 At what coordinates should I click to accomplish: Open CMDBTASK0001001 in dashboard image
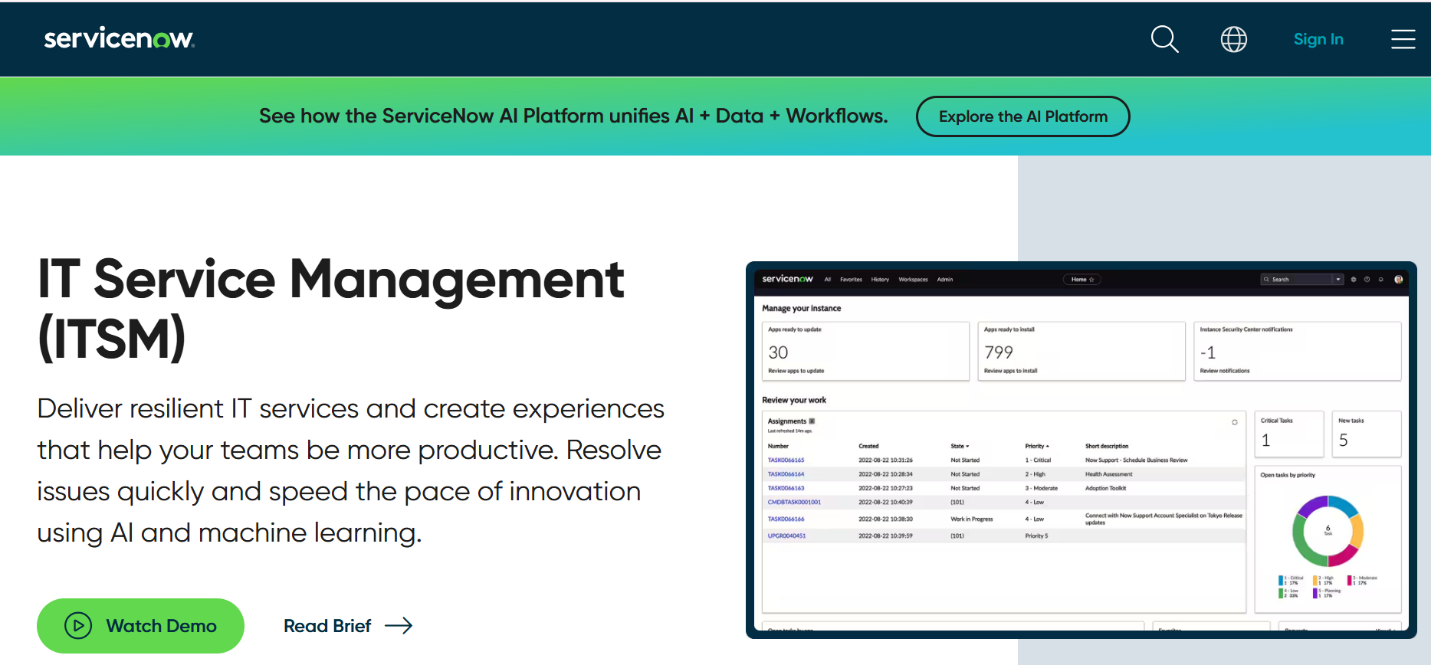coord(794,502)
